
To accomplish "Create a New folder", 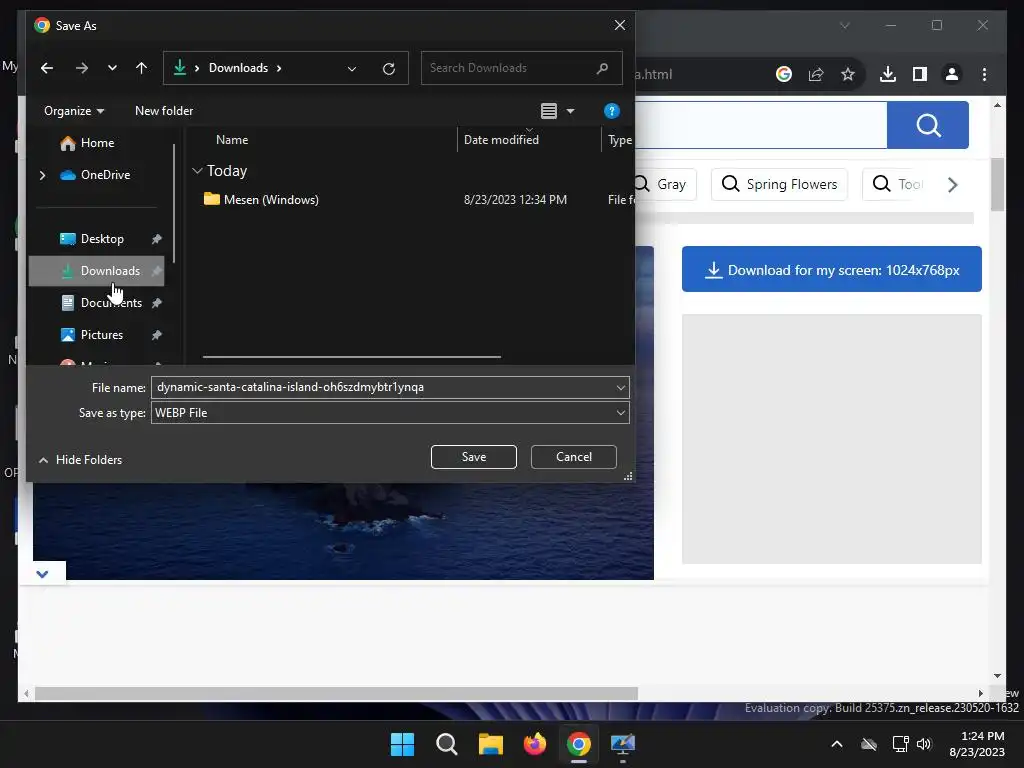I will coord(164,111).
